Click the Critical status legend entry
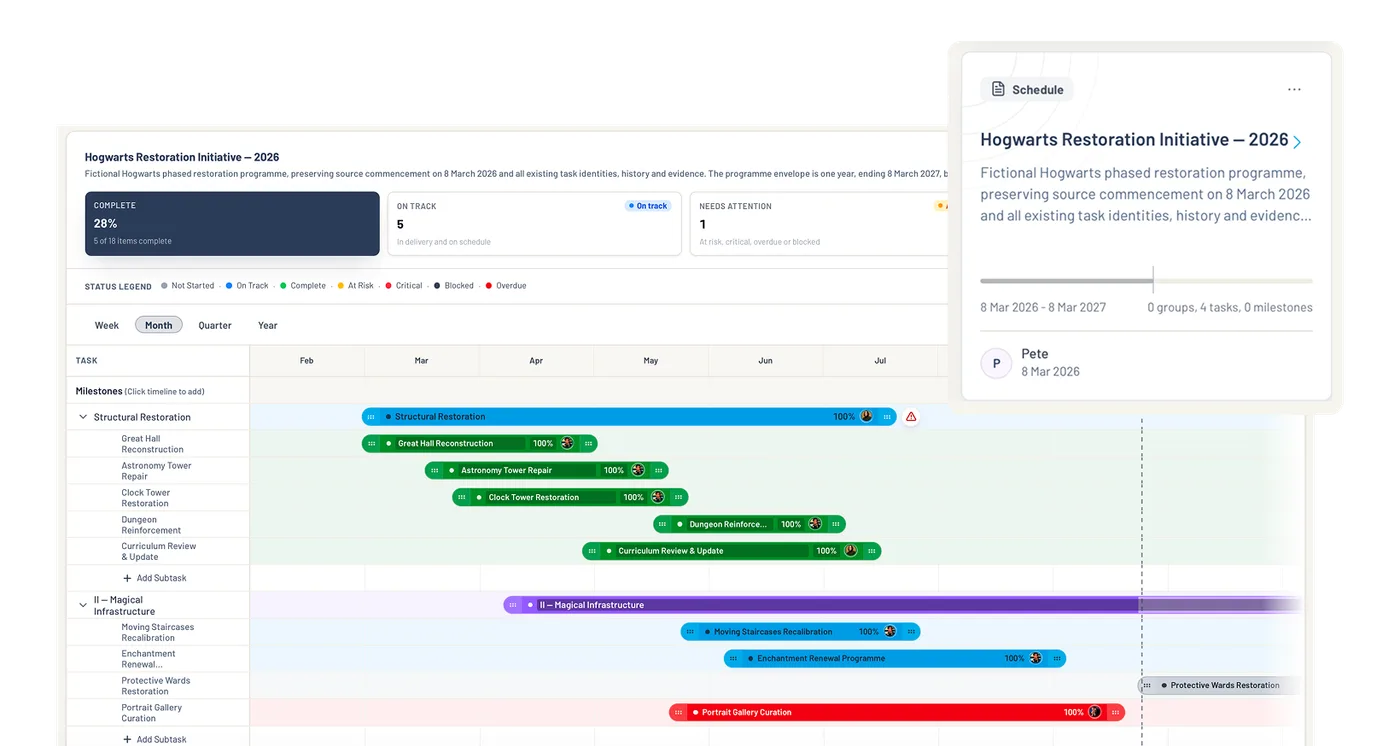The image size is (1400, 746). pos(403,286)
